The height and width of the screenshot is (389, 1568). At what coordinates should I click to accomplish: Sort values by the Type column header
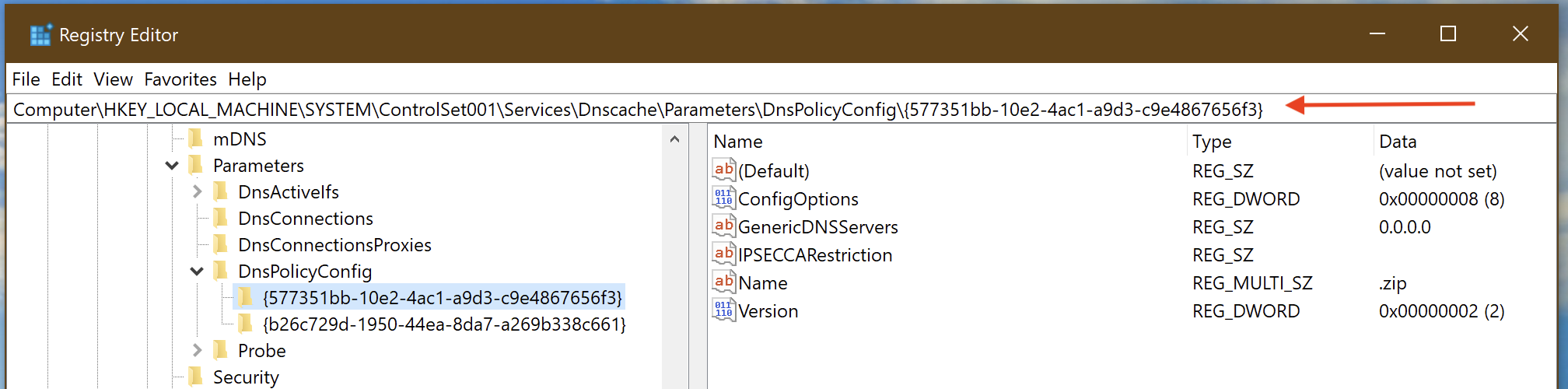[1212, 142]
